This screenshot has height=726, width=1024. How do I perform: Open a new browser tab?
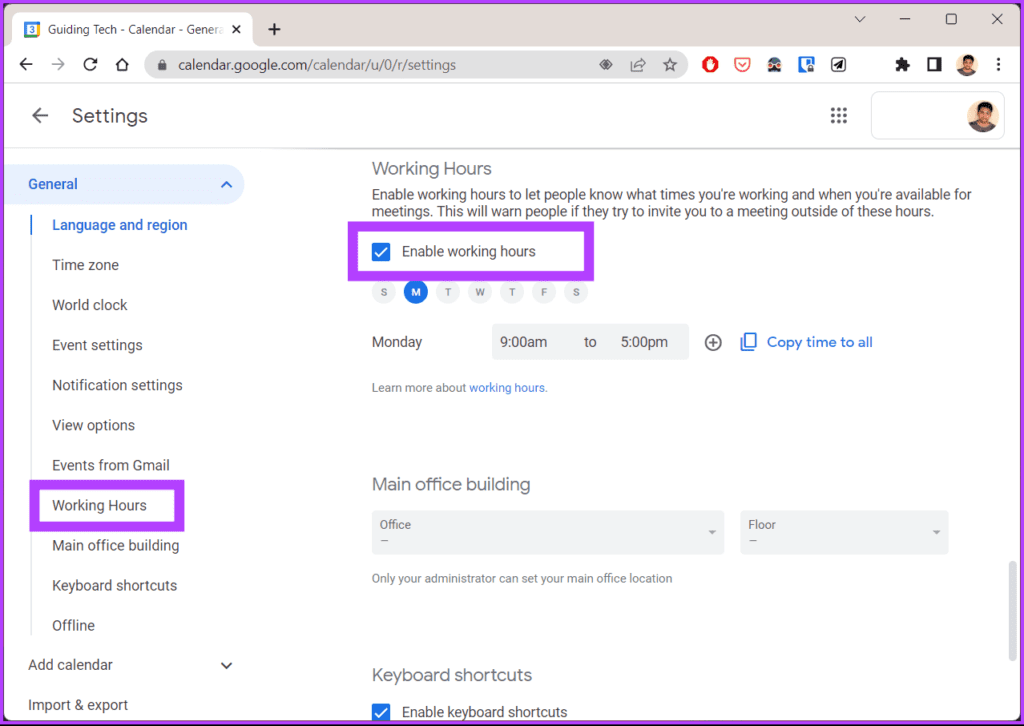[274, 29]
